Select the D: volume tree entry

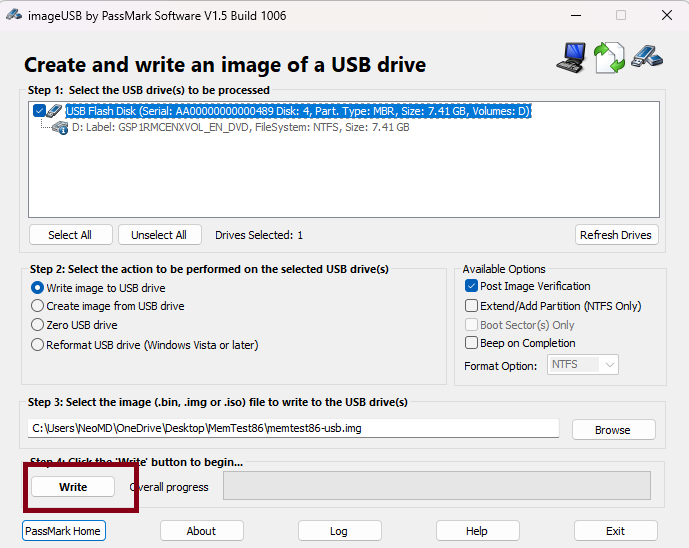click(240, 128)
